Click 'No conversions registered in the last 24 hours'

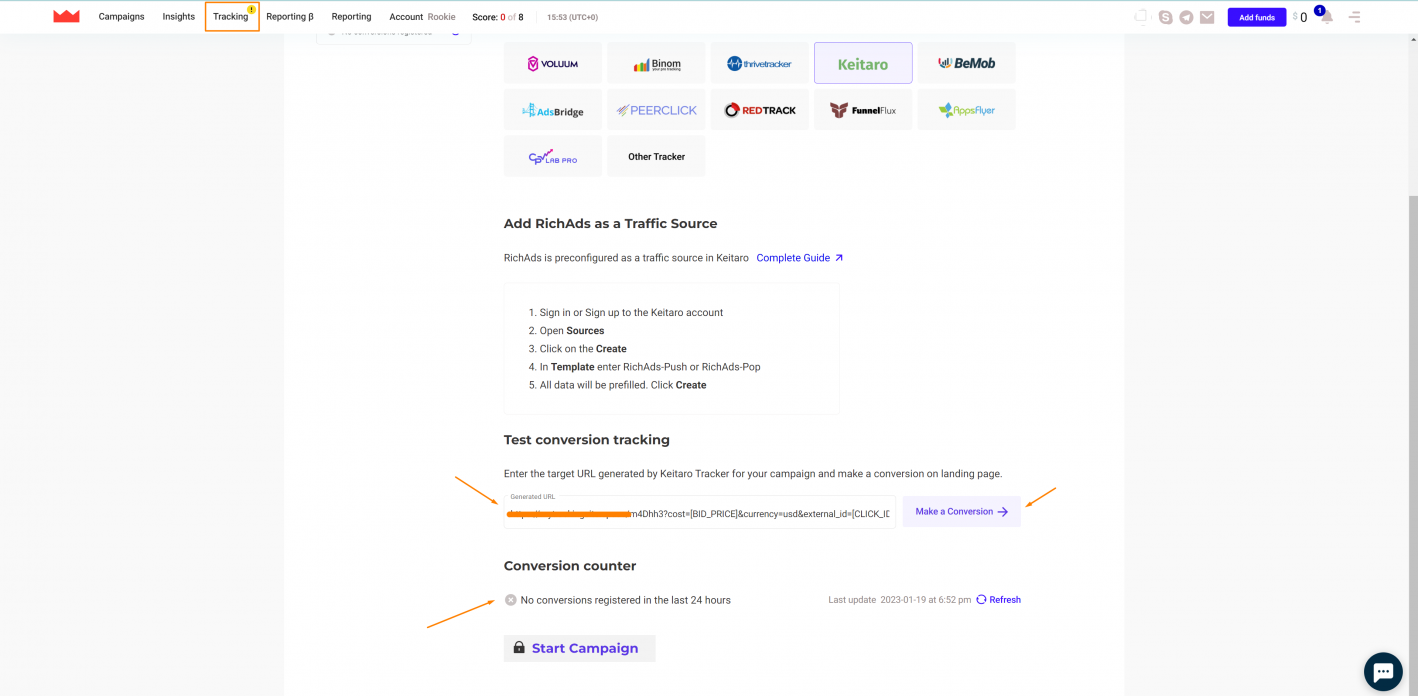coord(626,600)
